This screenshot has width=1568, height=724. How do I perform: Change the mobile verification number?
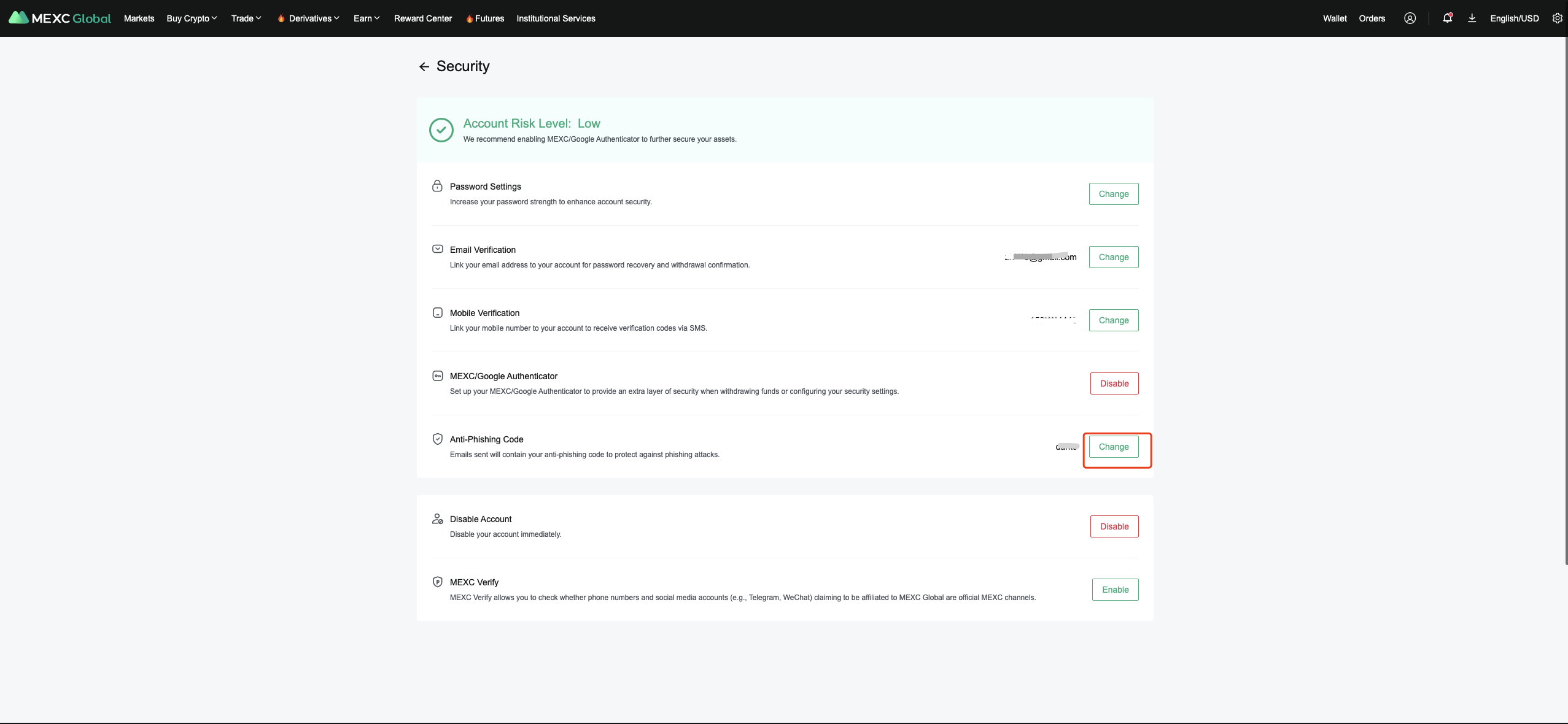pyautogui.click(x=1113, y=320)
